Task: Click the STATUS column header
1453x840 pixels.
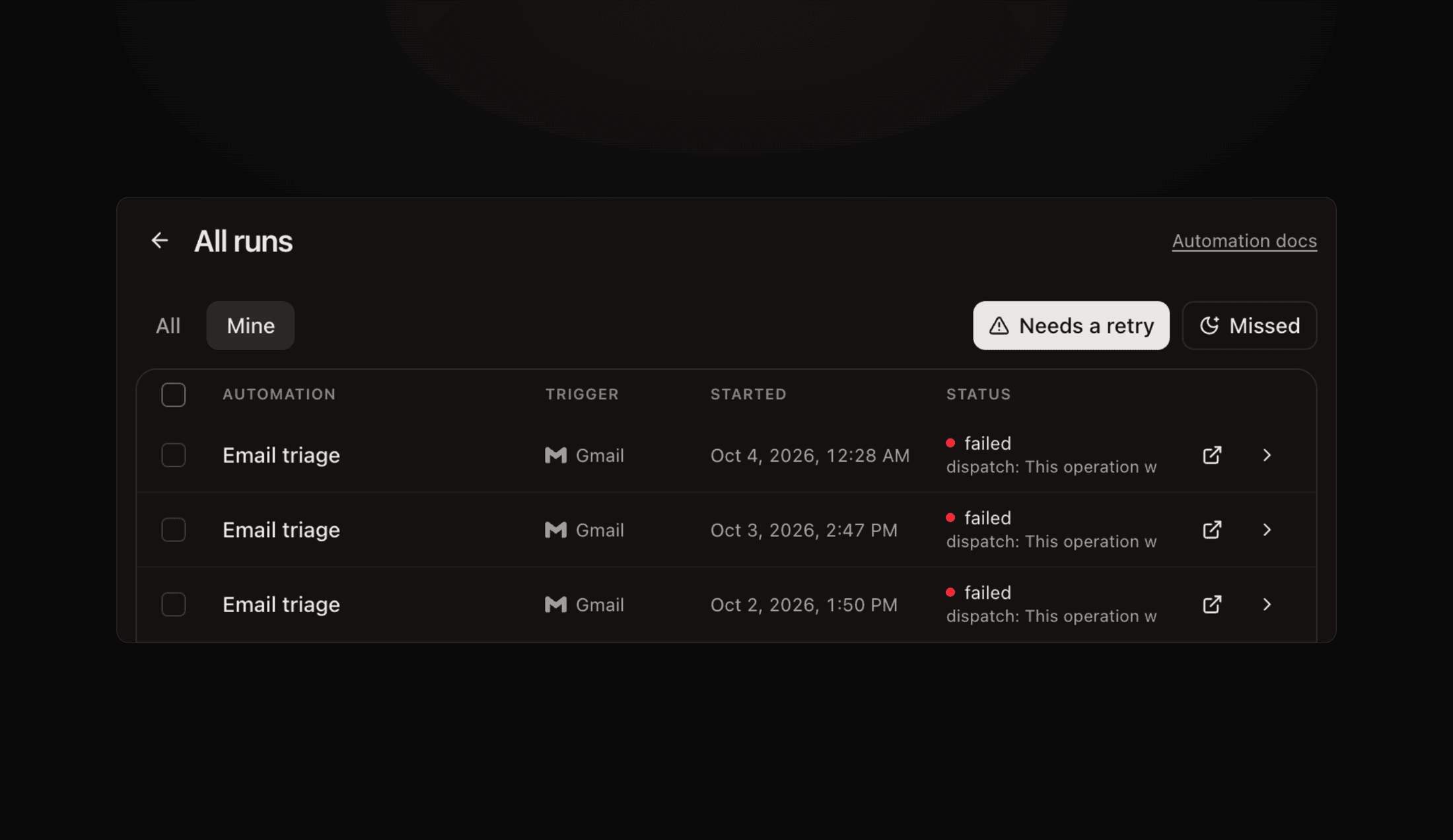Action: 978,394
